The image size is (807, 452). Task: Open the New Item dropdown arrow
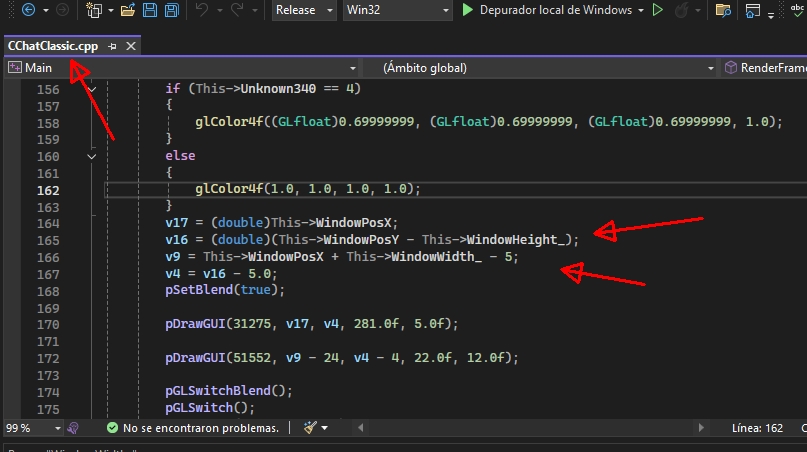(x=111, y=10)
